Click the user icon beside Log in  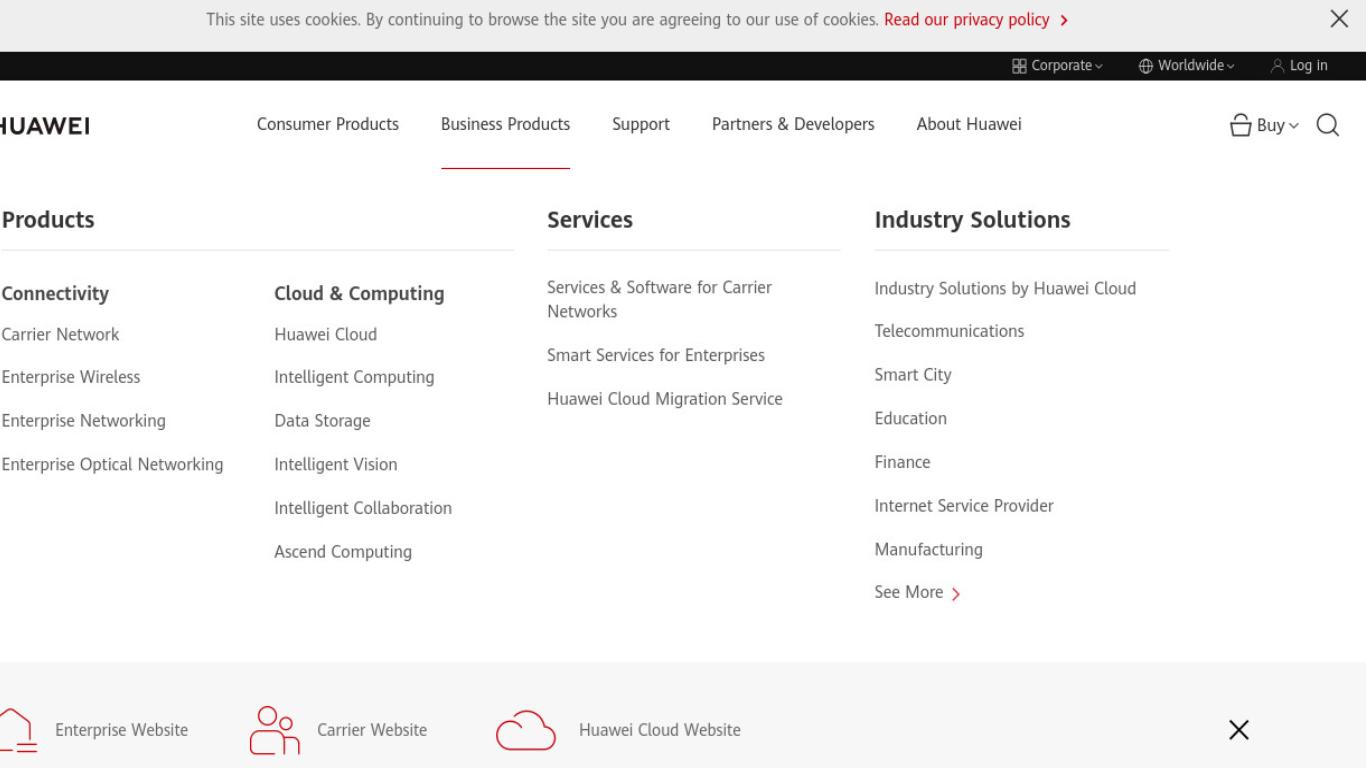(1277, 66)
